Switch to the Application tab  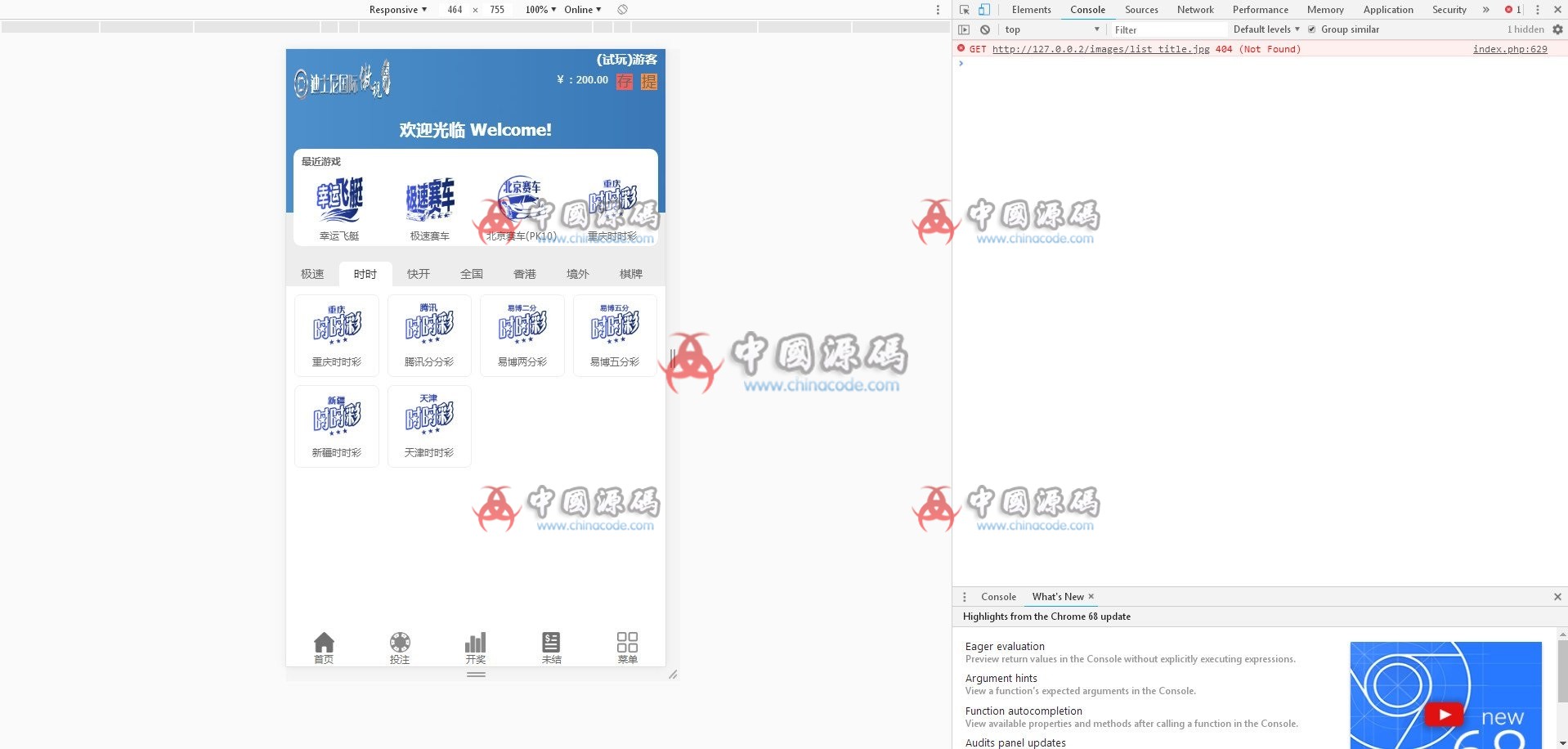pyautogui.click(x=1388, y=10)
